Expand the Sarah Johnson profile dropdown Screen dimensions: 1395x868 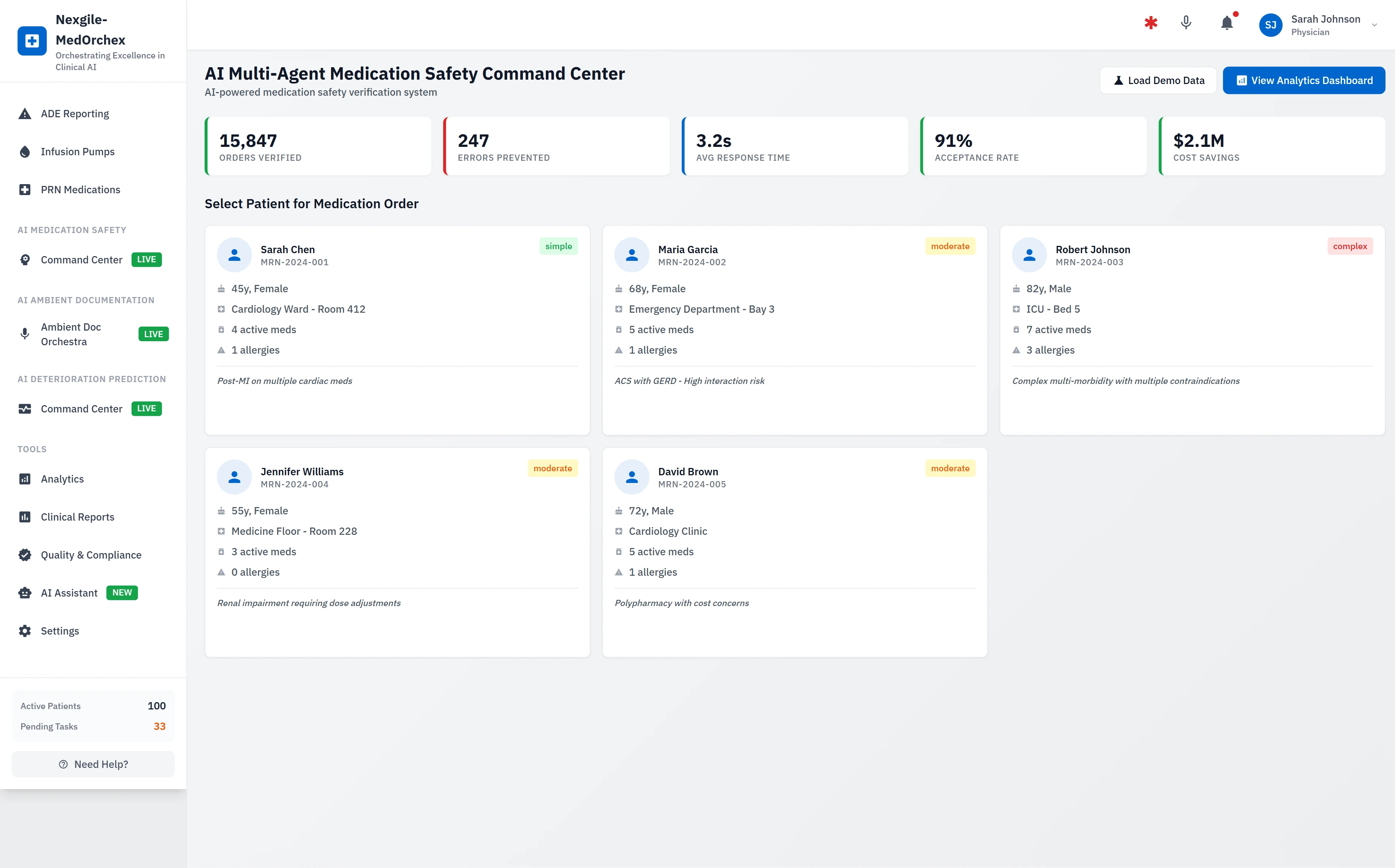pyautogui.click(x=1373, y=25)
